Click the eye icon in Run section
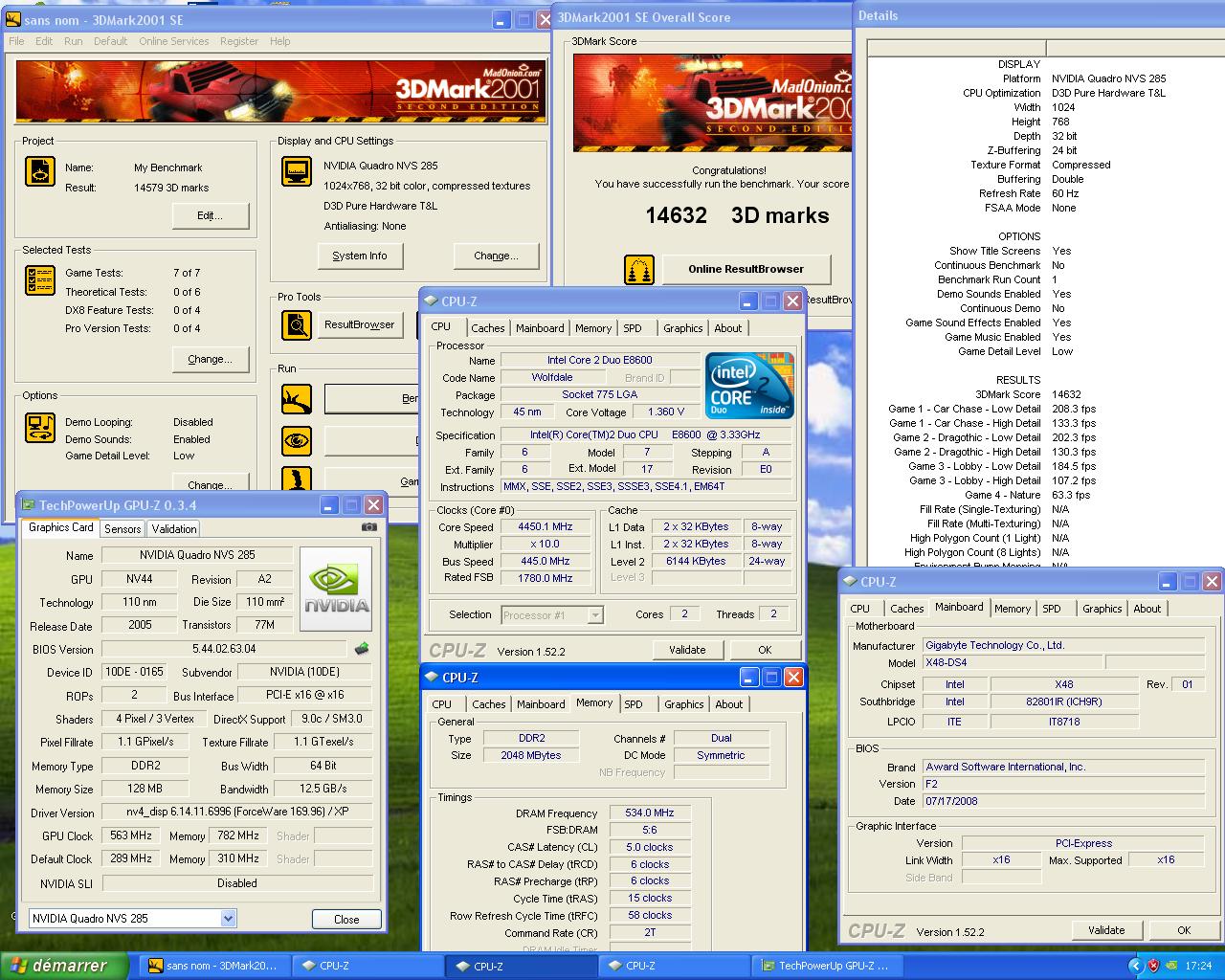Image resolution: width=1225 pixels, height=980 pixels. point(297,440)
